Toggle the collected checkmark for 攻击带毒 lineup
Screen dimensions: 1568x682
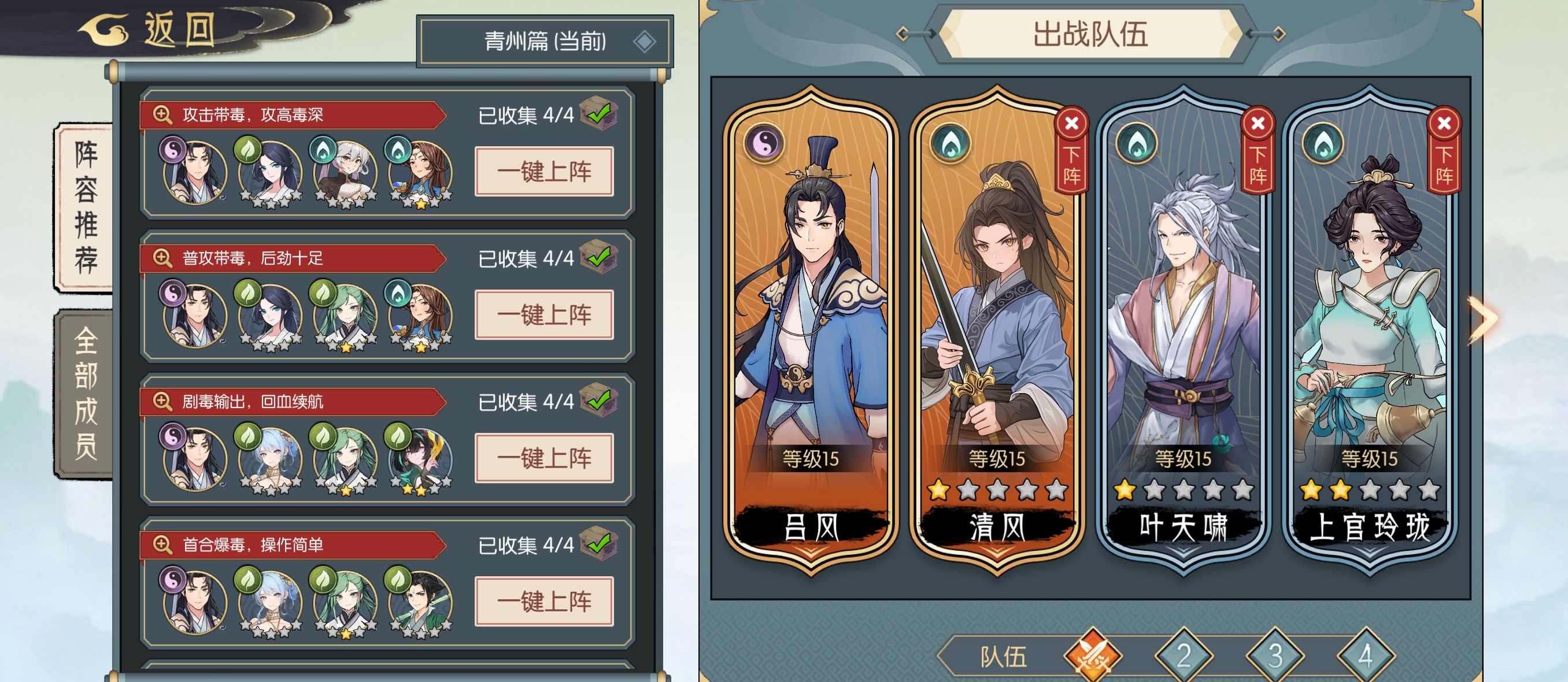pos(599,114)
